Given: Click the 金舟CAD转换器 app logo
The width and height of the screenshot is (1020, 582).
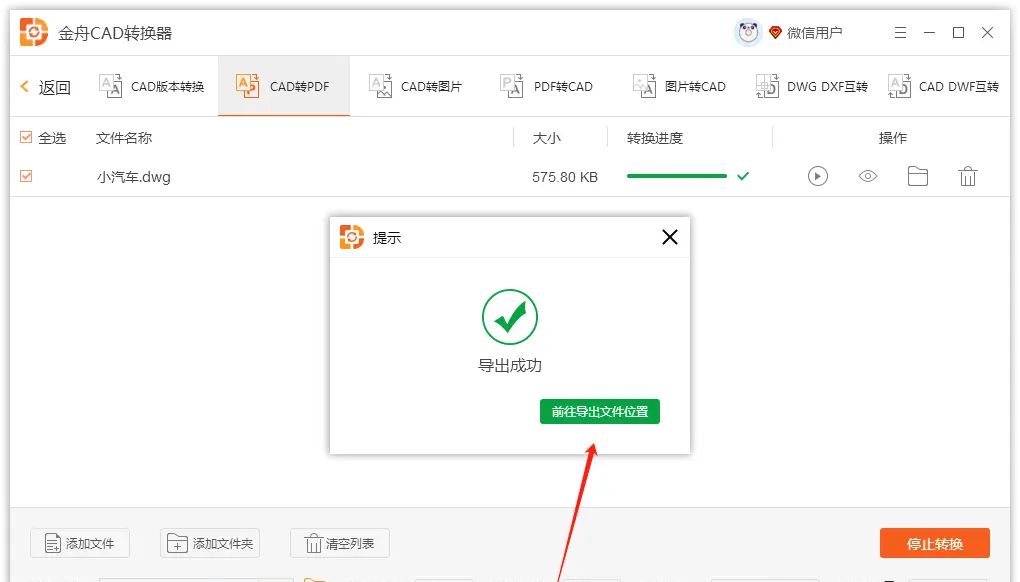Looking at the screenshot, I should pos(34,33).
